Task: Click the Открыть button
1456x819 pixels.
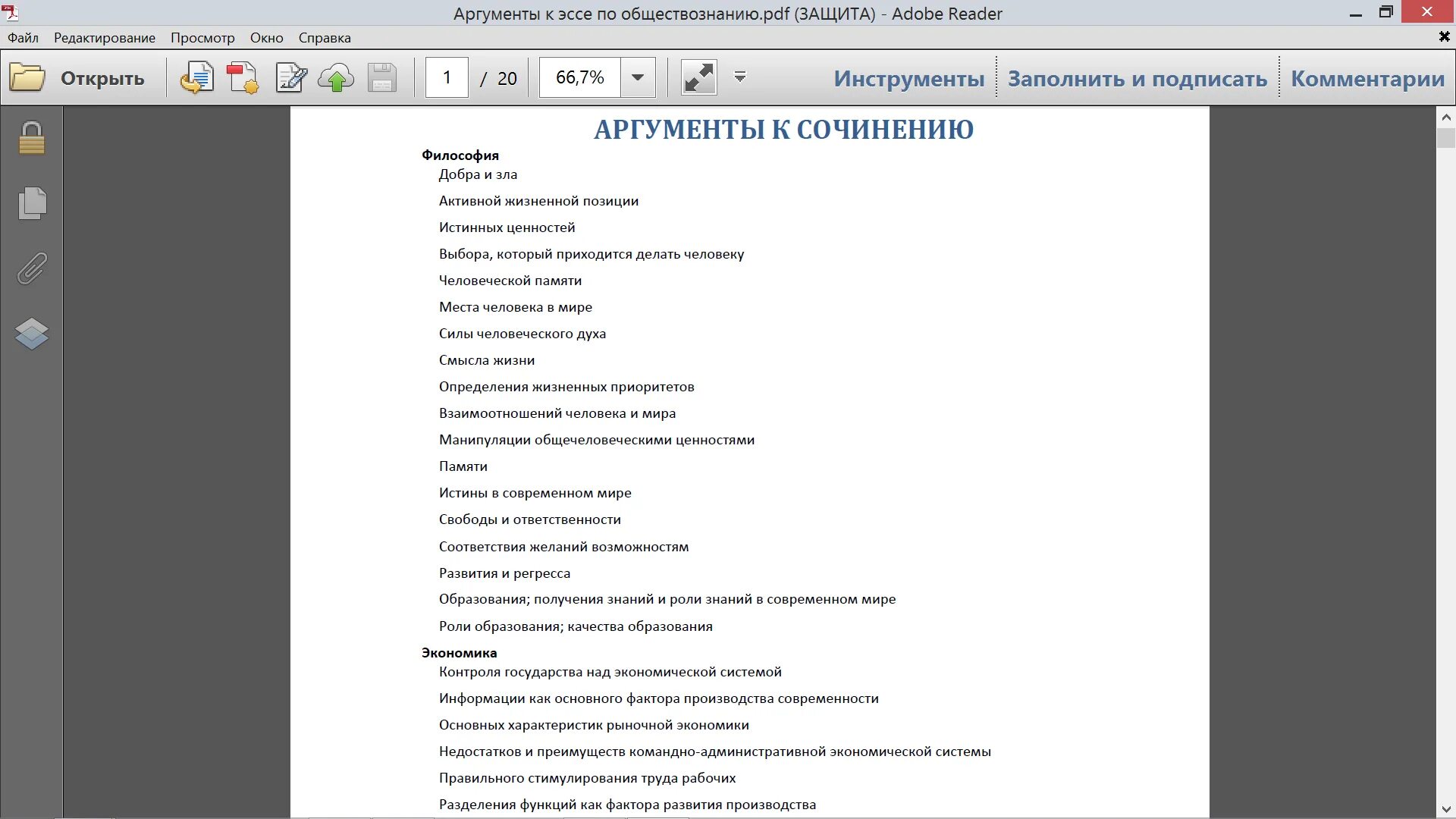Action: (x=101, y=77)
